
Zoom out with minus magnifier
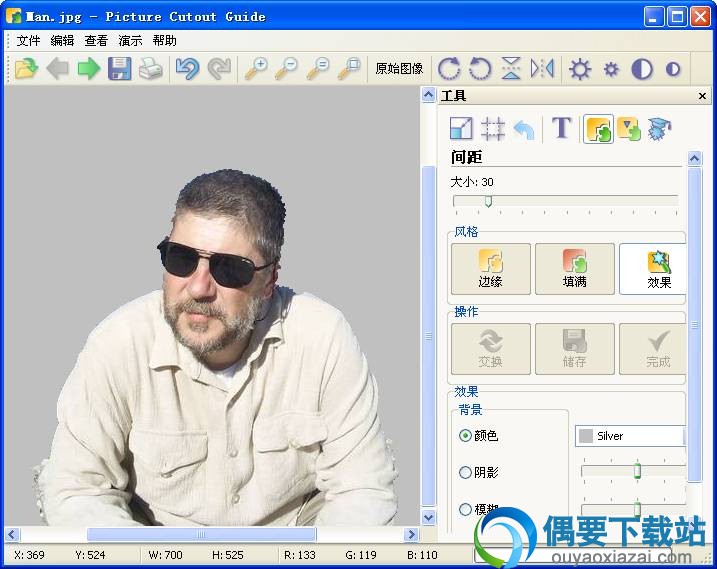pyautogui.click(x=287, y=69)
